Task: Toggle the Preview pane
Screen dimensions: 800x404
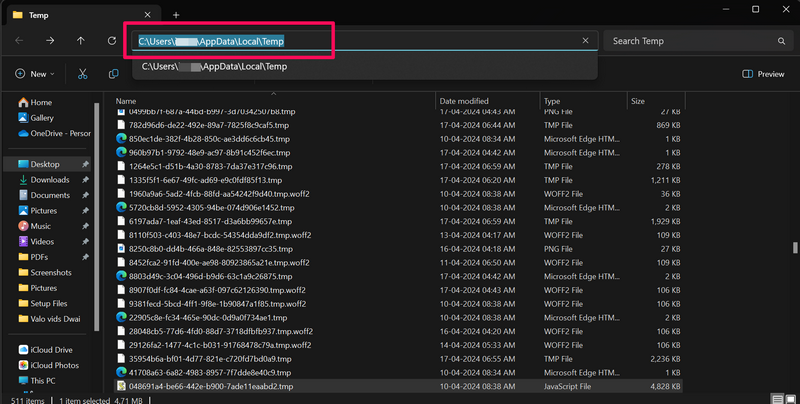Action: point(763,74)
